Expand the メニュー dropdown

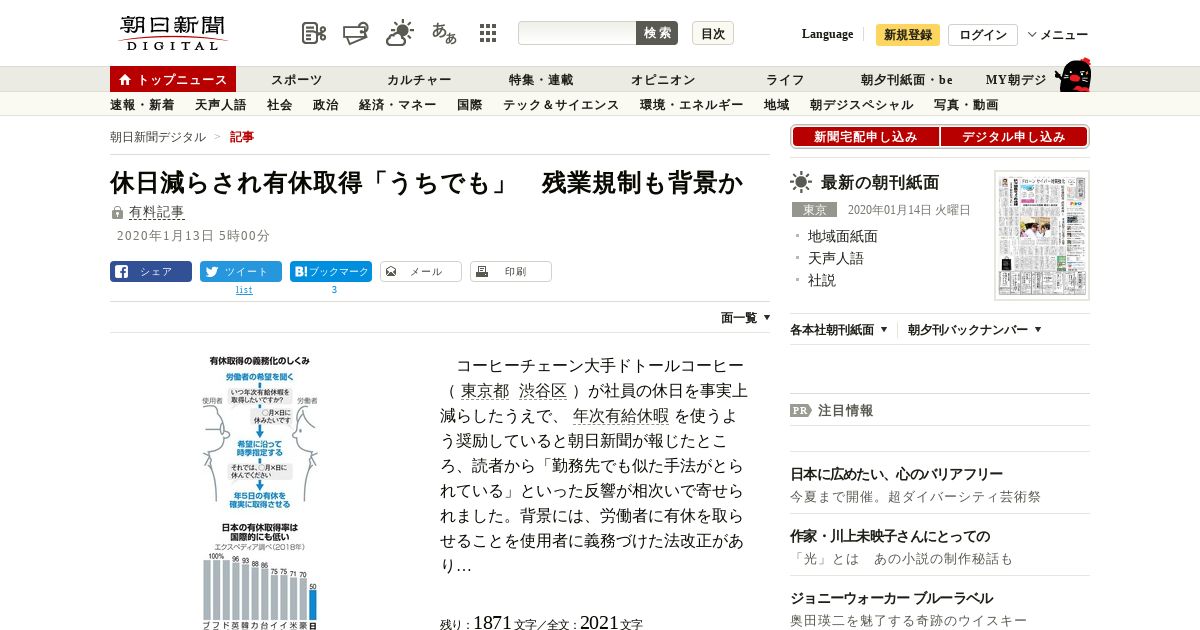1058,35
